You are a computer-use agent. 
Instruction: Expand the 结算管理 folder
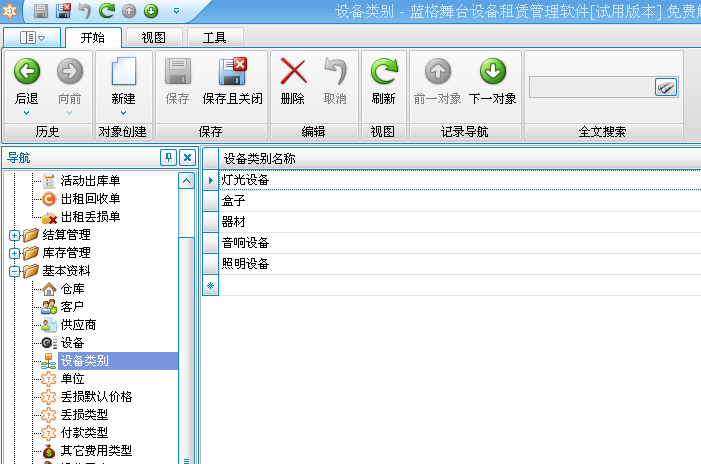[x=14, y=235]
